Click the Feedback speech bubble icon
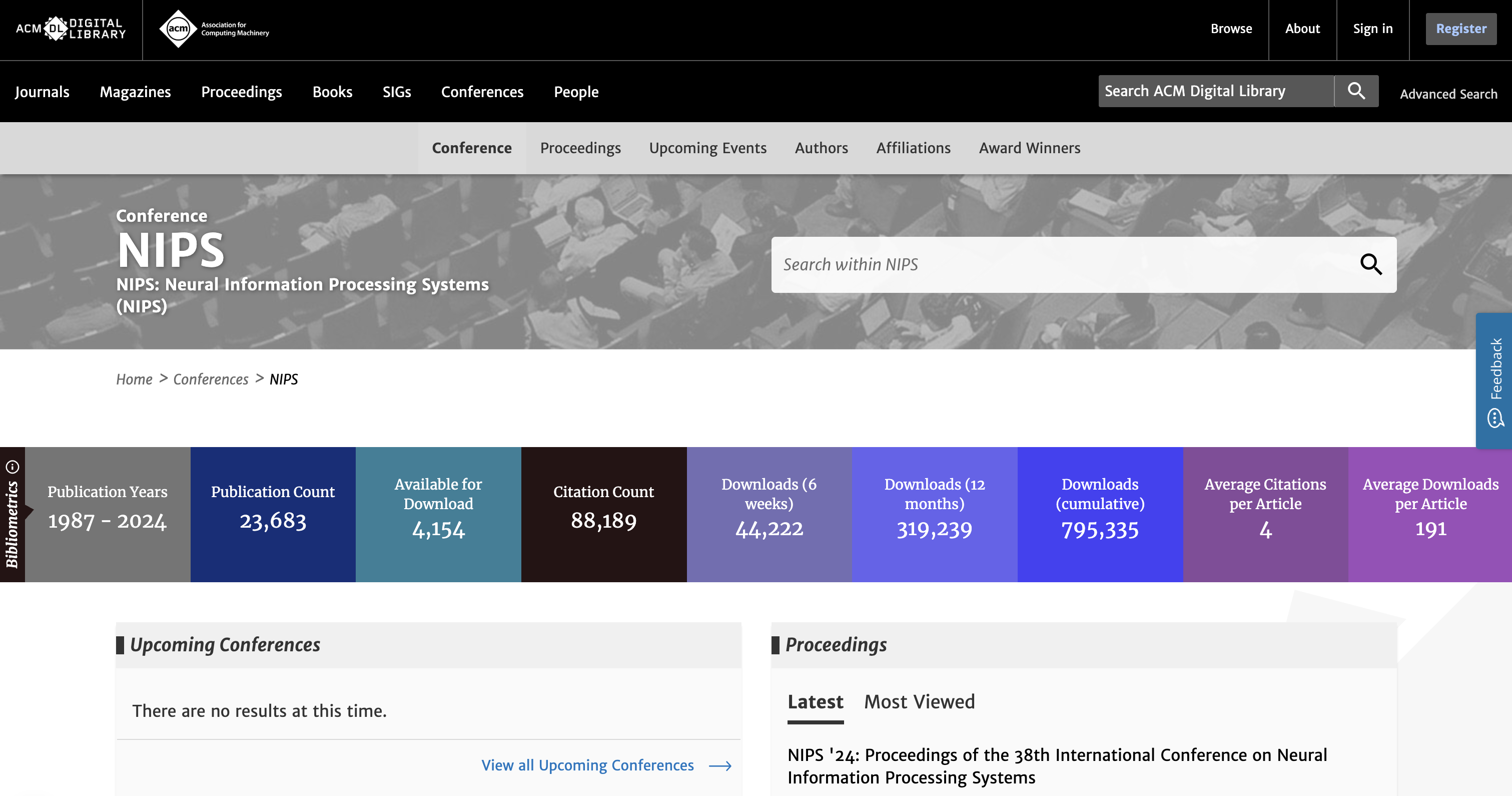1512x796 pixels. point(1496,418)
